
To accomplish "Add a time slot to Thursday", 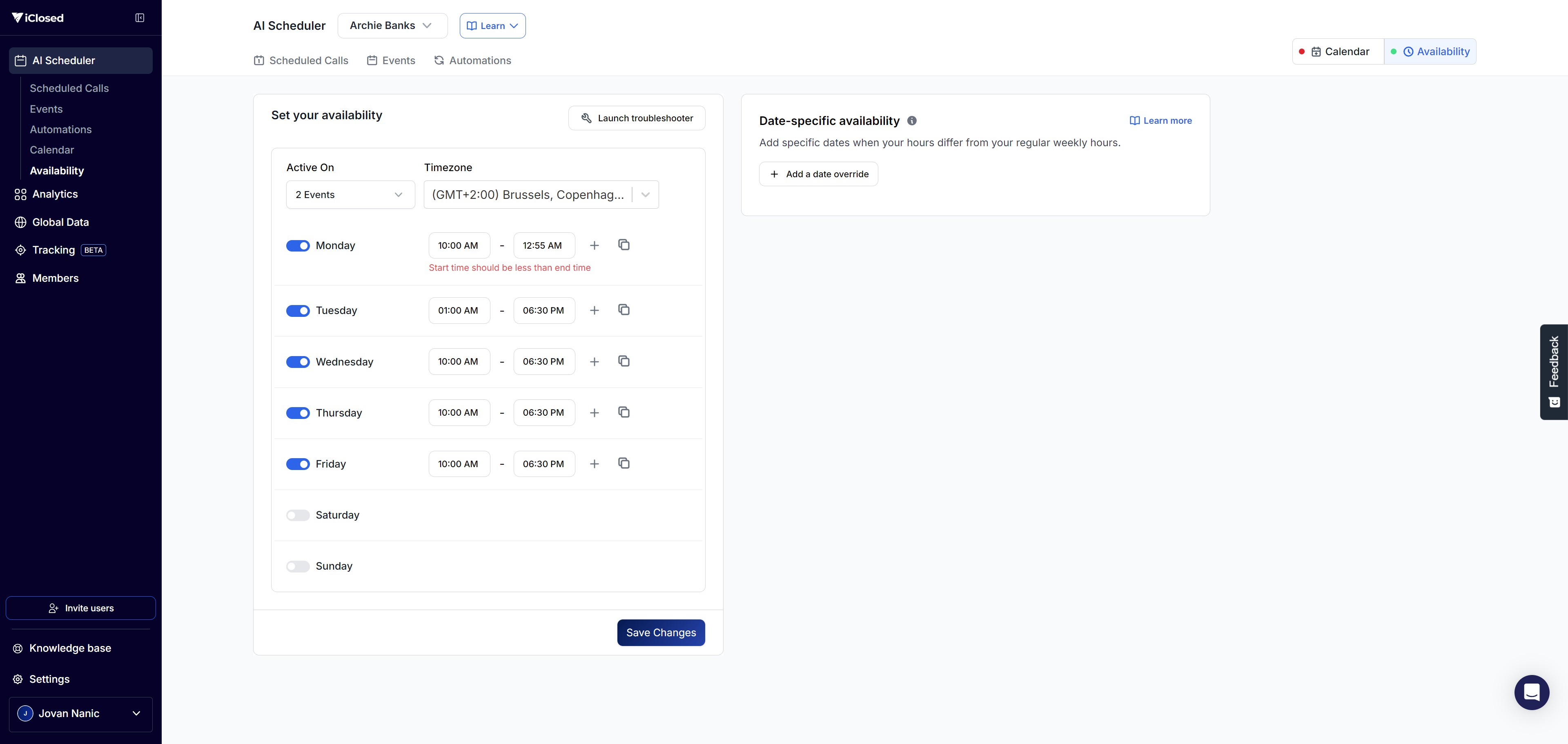I will pyautogui.click(x=594, y=413).
